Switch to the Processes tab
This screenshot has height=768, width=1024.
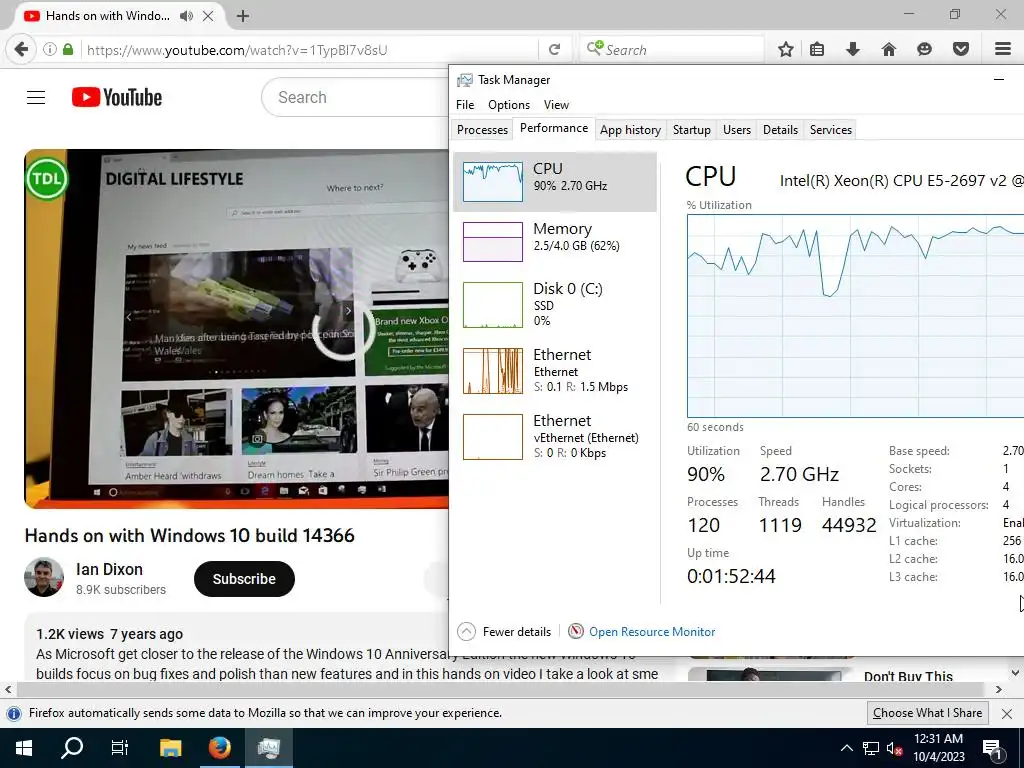pyautogui.click(x=482, y=129)
